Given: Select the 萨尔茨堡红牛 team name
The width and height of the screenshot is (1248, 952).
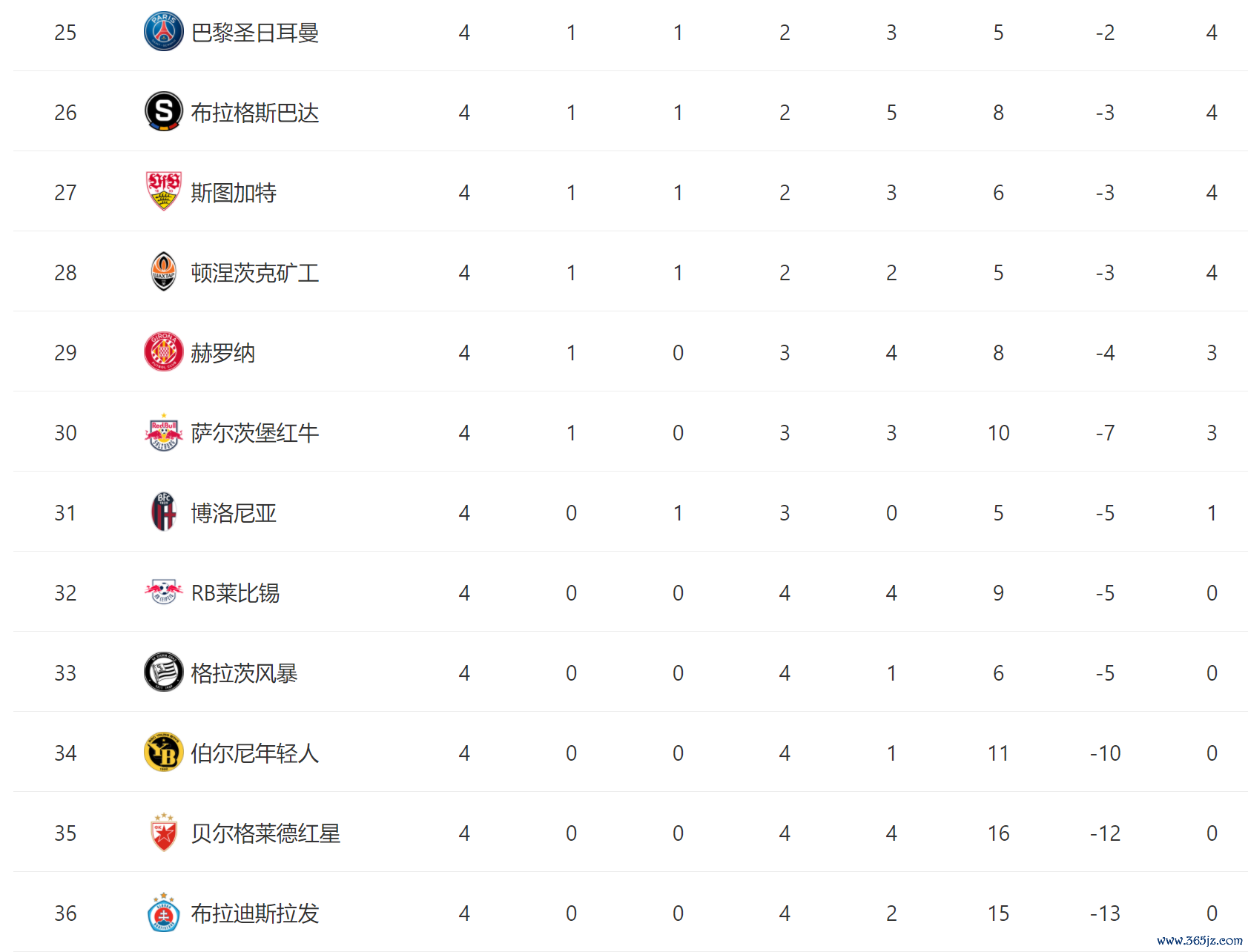Looking at the screenshot, I should 255,433.
